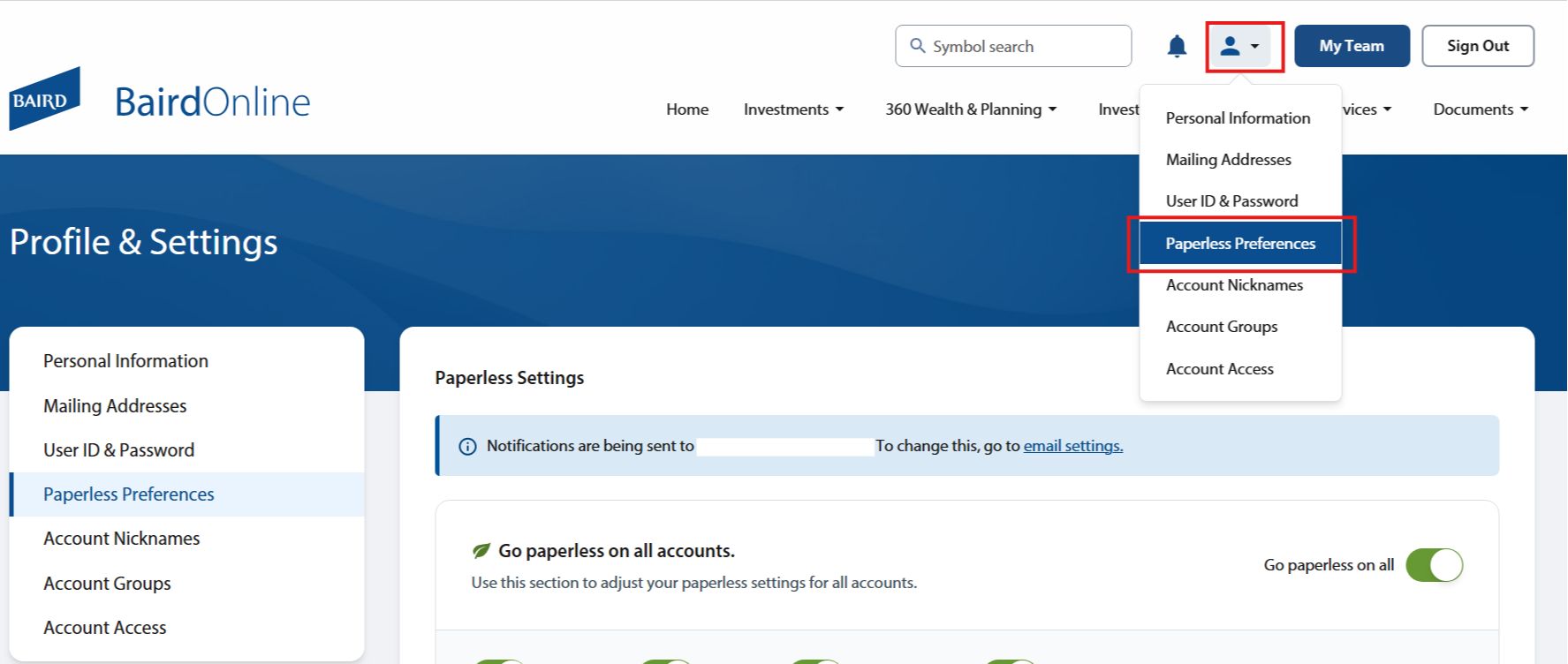Open Account Nicknames in left sidebar
Image resolution: width=1568 pixels, height=664 pixels.
click(186, 539)
